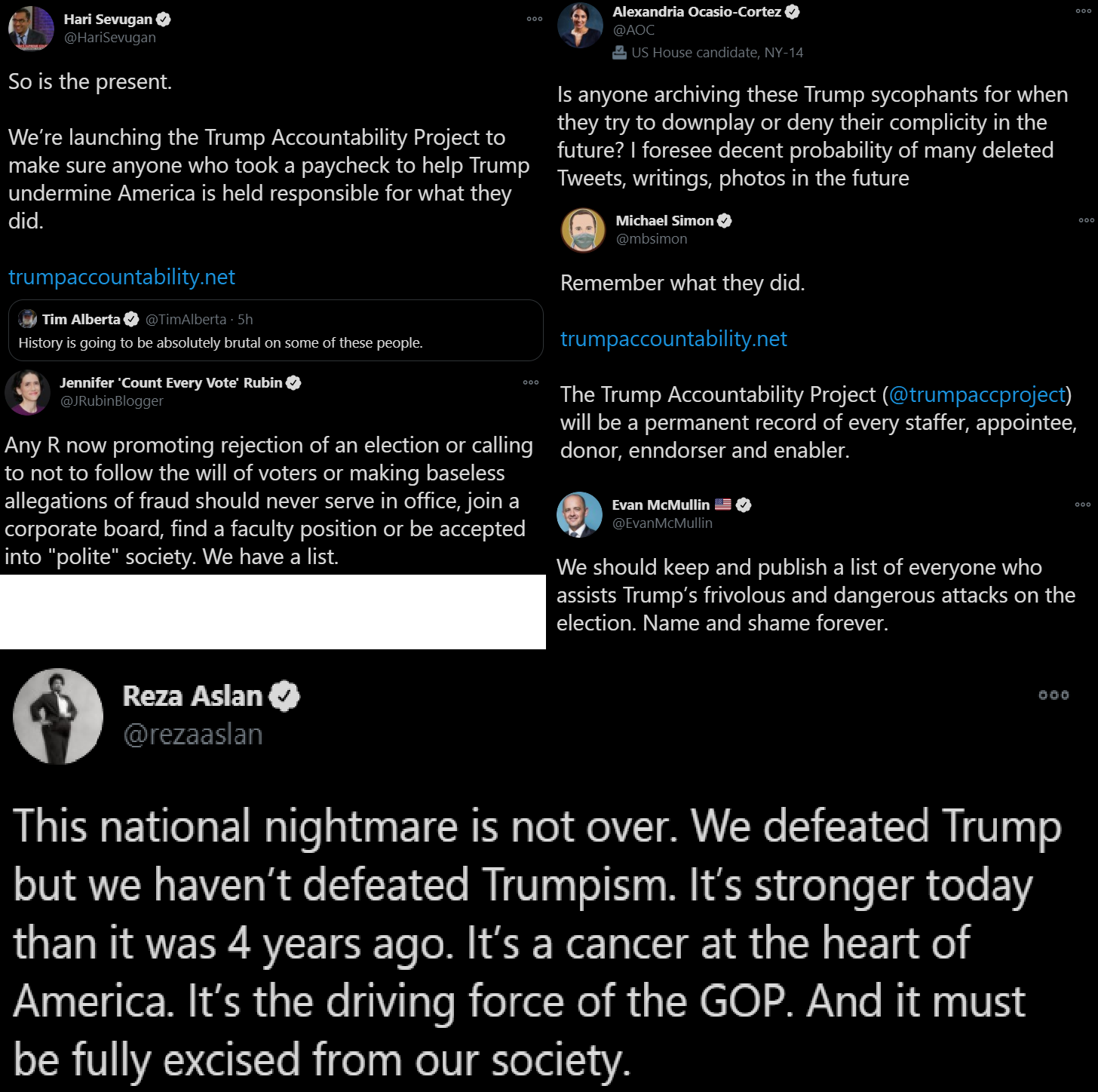Click the @rezaaslan handle

tap(193, 735)
